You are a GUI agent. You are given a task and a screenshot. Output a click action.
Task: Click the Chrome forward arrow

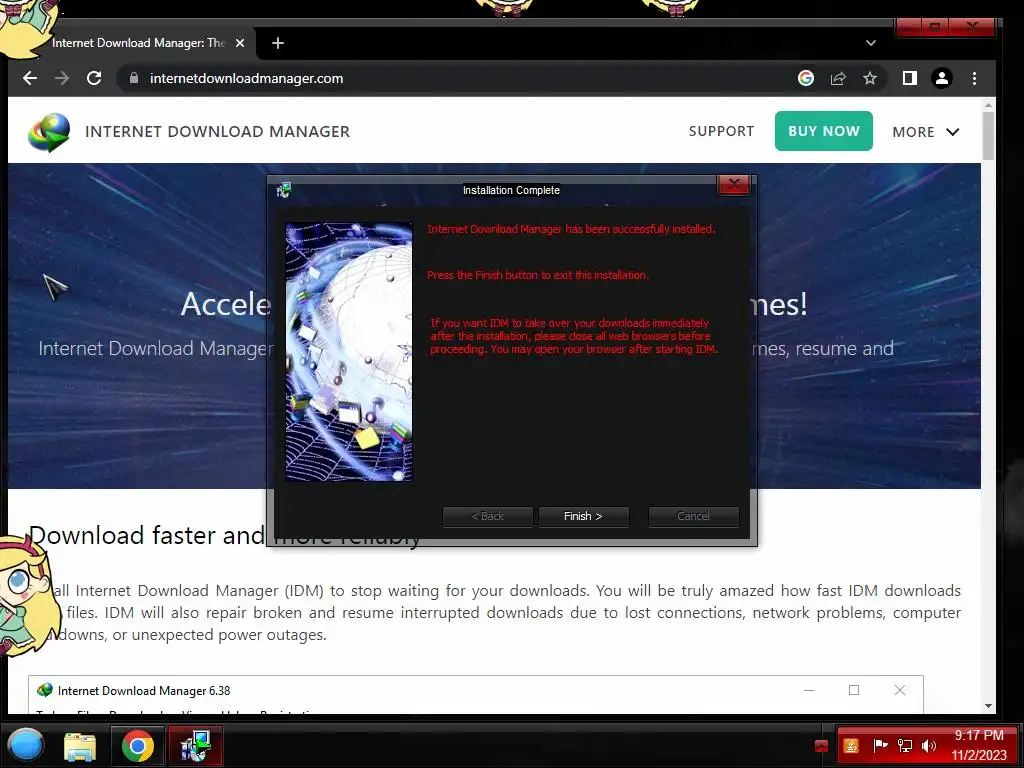pyautogui.click(x=62, y=78)
